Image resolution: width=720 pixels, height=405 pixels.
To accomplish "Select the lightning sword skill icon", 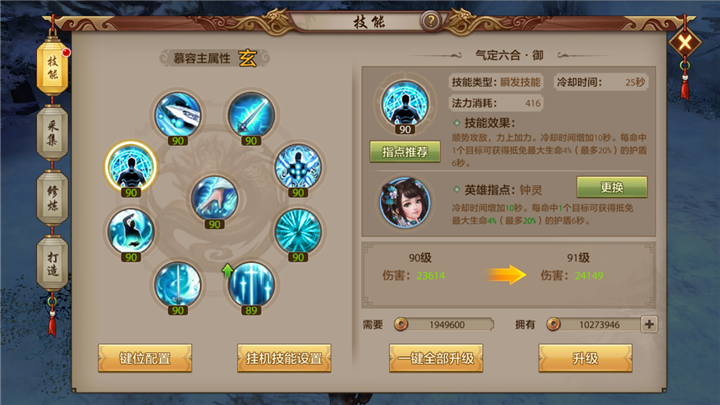I will point(251,115).
